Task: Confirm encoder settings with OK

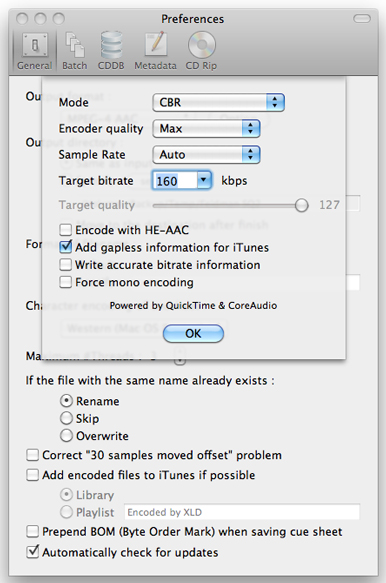Action: [193, 334]
